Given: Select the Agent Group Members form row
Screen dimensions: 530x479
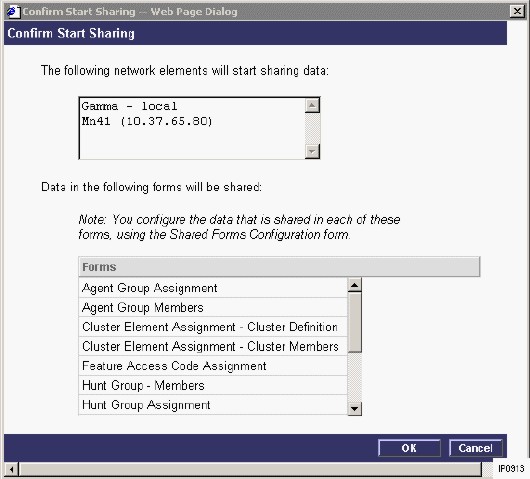Looking at the screenshot, I should pyautogui.click(x=213, y=307).
